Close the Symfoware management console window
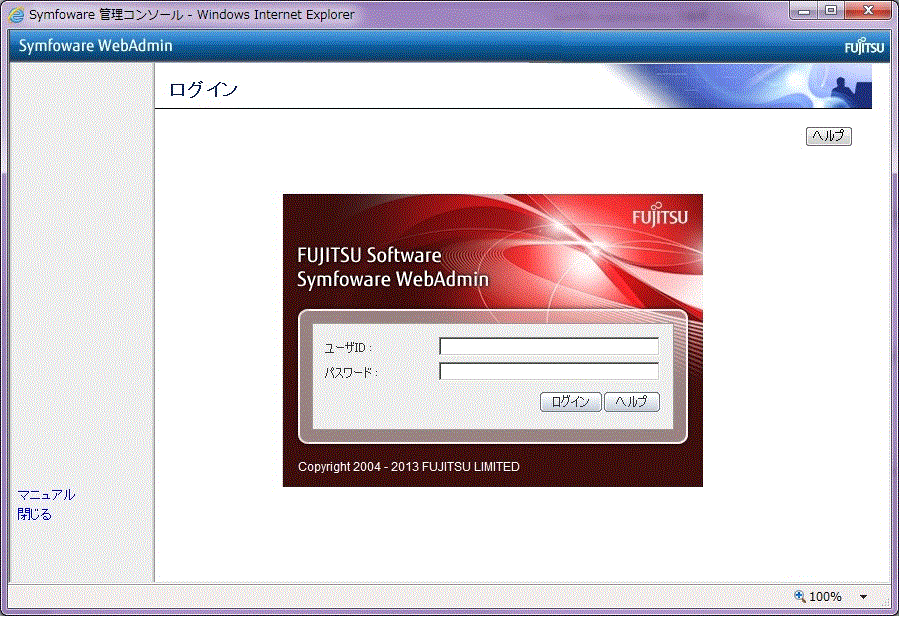 [x=866, y=12]
